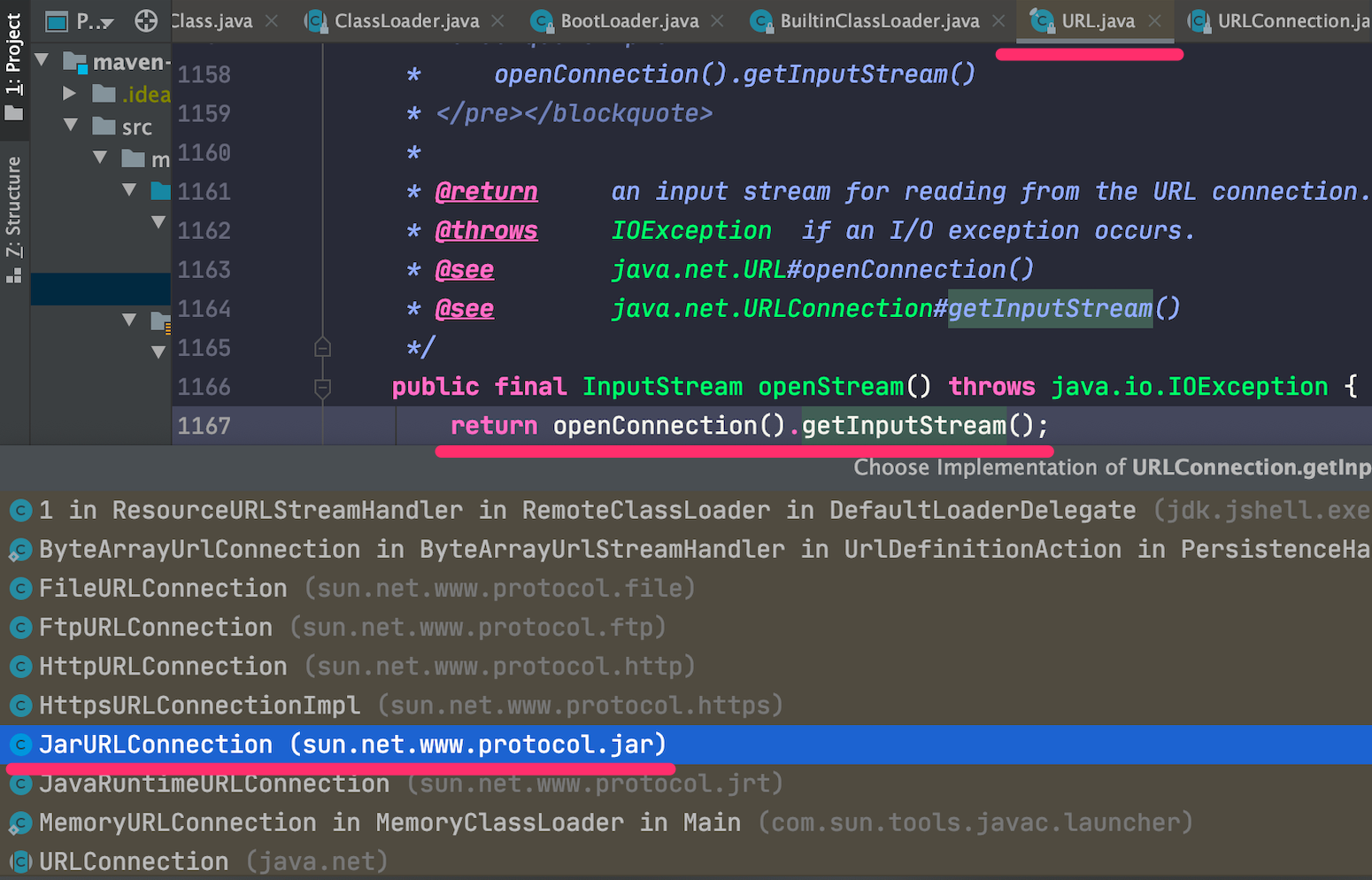1372x880 pixels.
Task: Select HttpURLConnection implementation
Action: click(x=686, y=666)
